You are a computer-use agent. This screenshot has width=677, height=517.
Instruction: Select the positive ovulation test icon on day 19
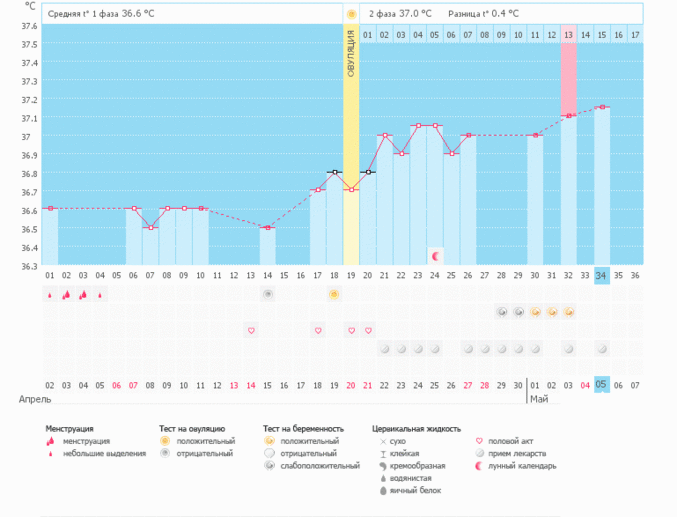tap(334, 294)
